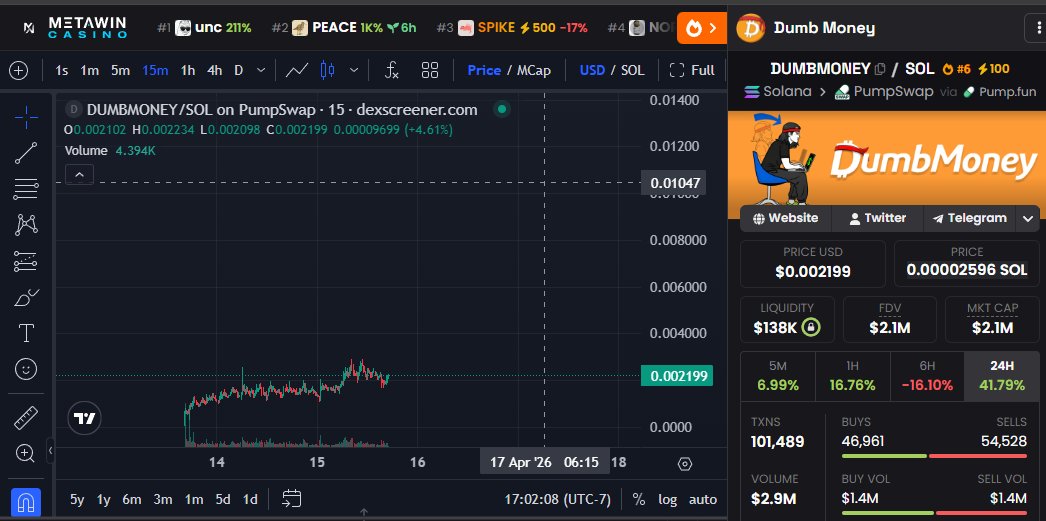1046x521 pixels.
Task: Expand the more timeframes dropdown
Action: (261, 70)
